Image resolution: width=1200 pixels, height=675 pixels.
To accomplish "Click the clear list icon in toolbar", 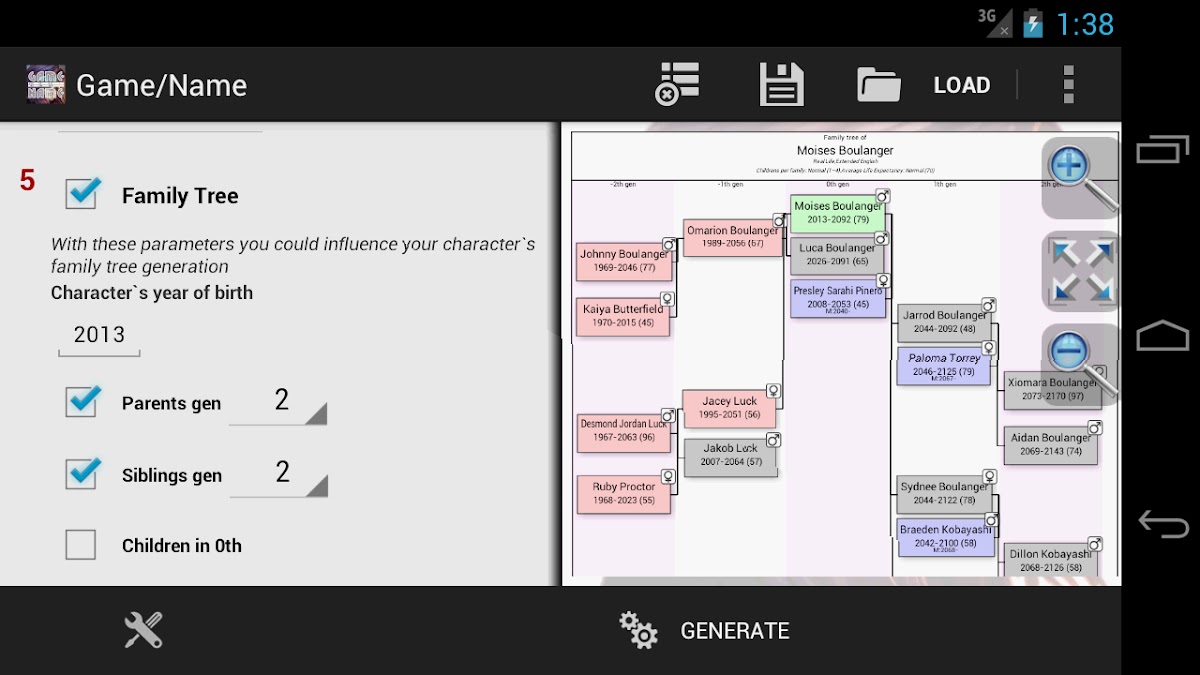I will tap(678, 85).
